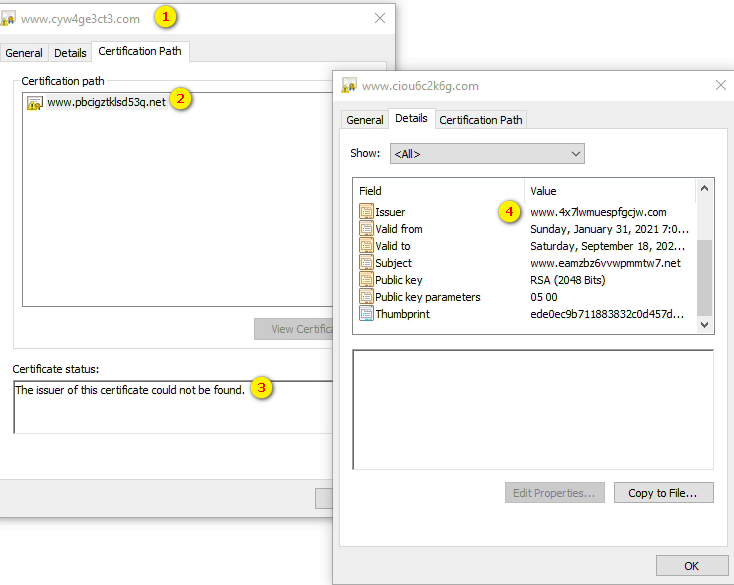Click value Saturday, September 18
Screen dimensions: 734x585
pos(608,246)
